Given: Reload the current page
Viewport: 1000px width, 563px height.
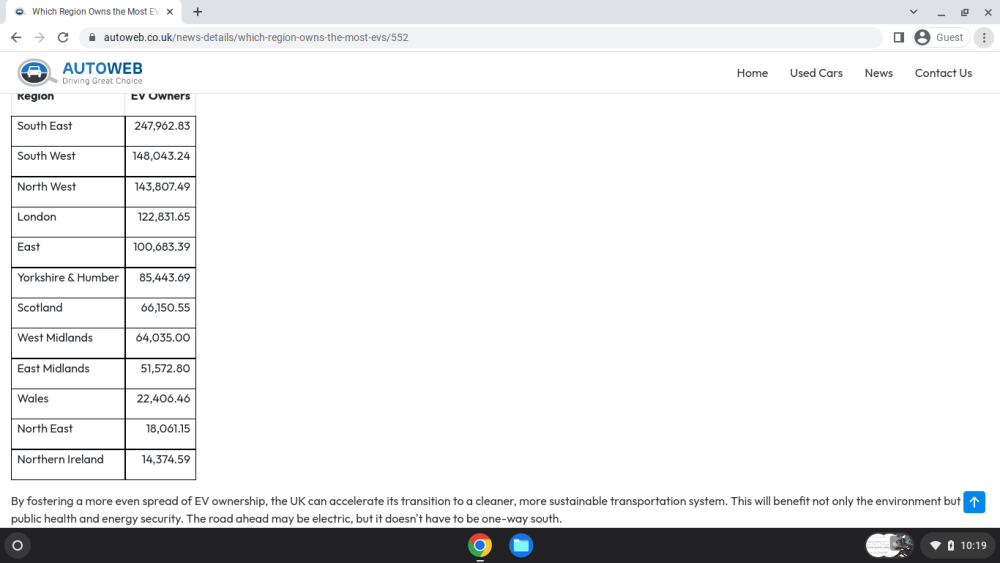Looking at the screenshot, I should [62, 38].
